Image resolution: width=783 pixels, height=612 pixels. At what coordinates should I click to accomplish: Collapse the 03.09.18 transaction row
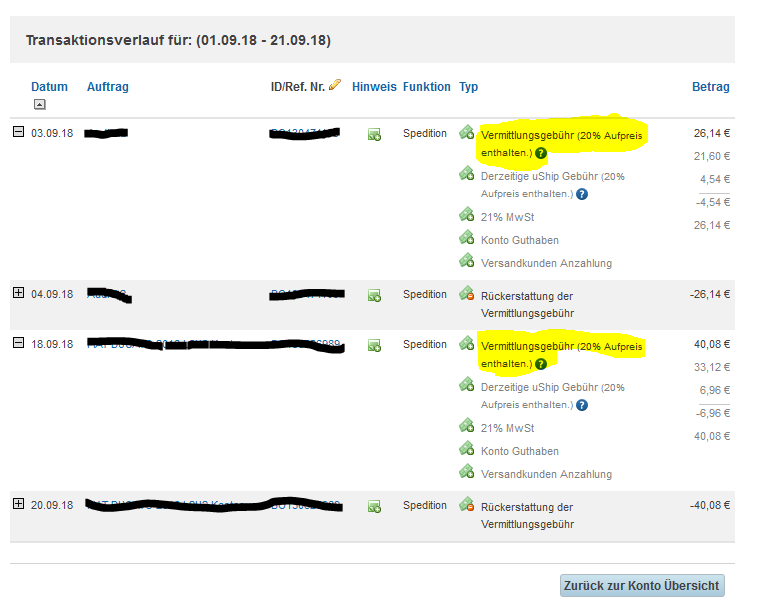click(x=18, y=132)
